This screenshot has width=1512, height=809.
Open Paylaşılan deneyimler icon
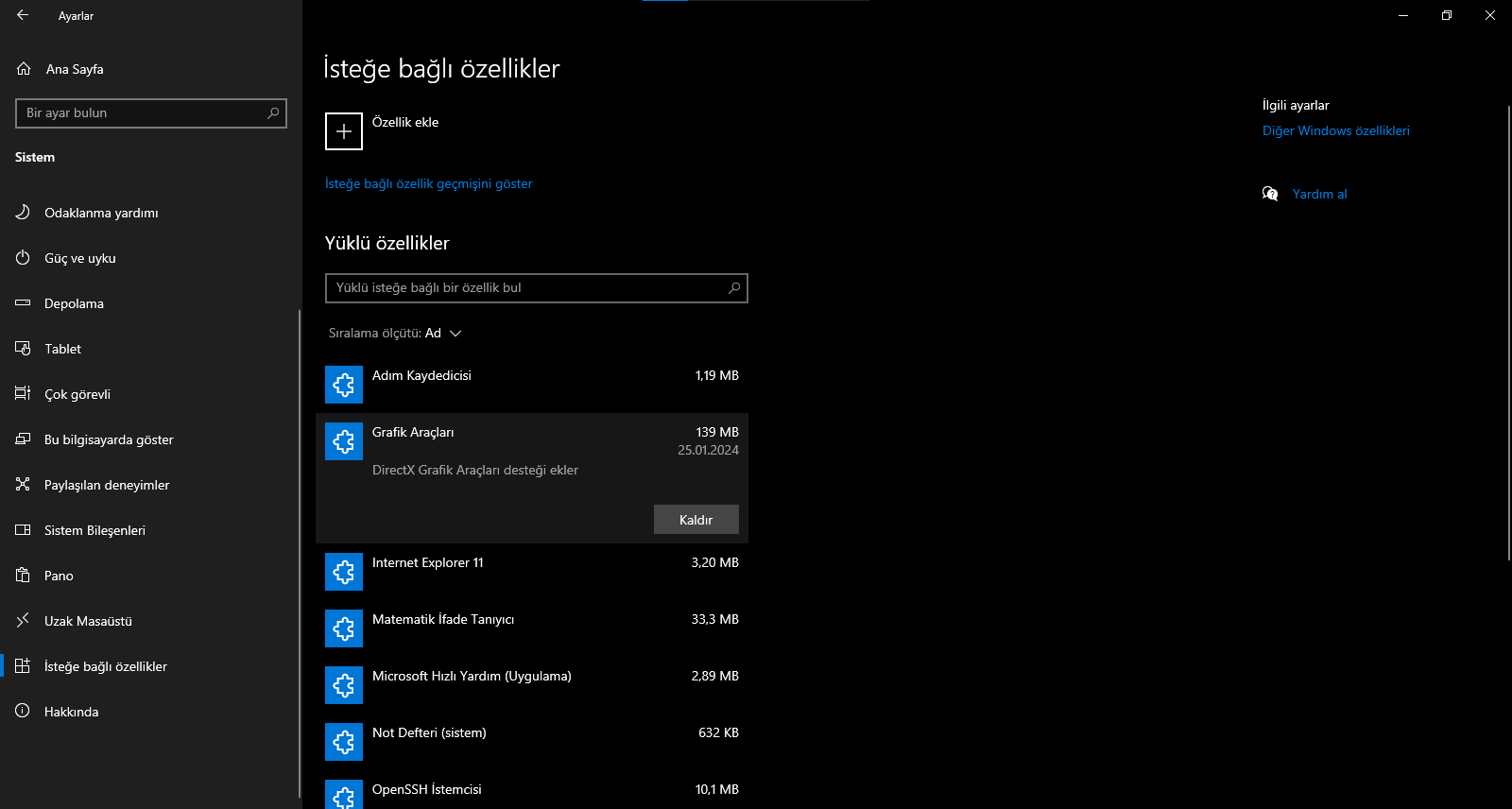click(23, 484)
